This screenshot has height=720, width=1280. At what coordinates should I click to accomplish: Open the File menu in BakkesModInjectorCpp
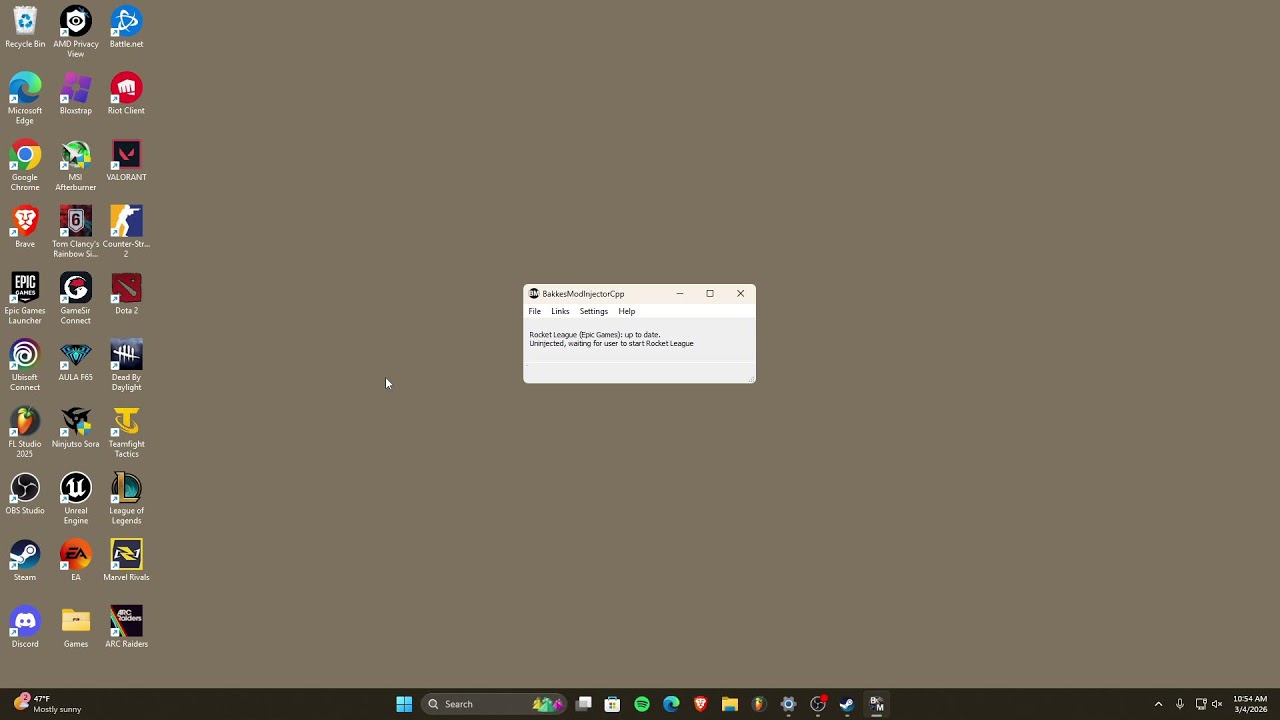coord(535,311)
